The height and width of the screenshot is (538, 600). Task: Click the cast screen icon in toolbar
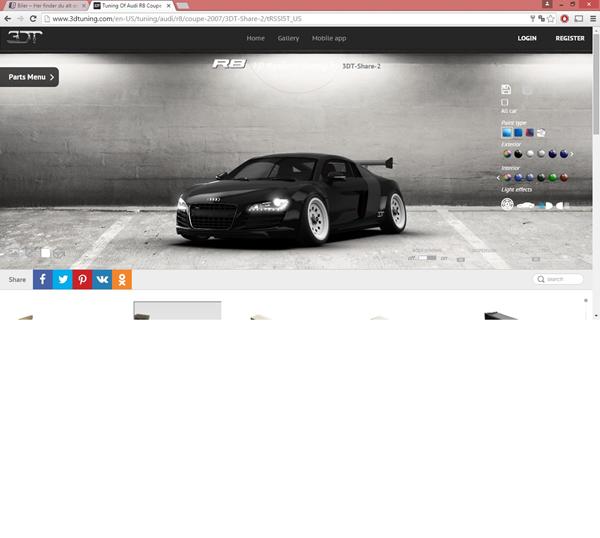click(x=579, y=18)
